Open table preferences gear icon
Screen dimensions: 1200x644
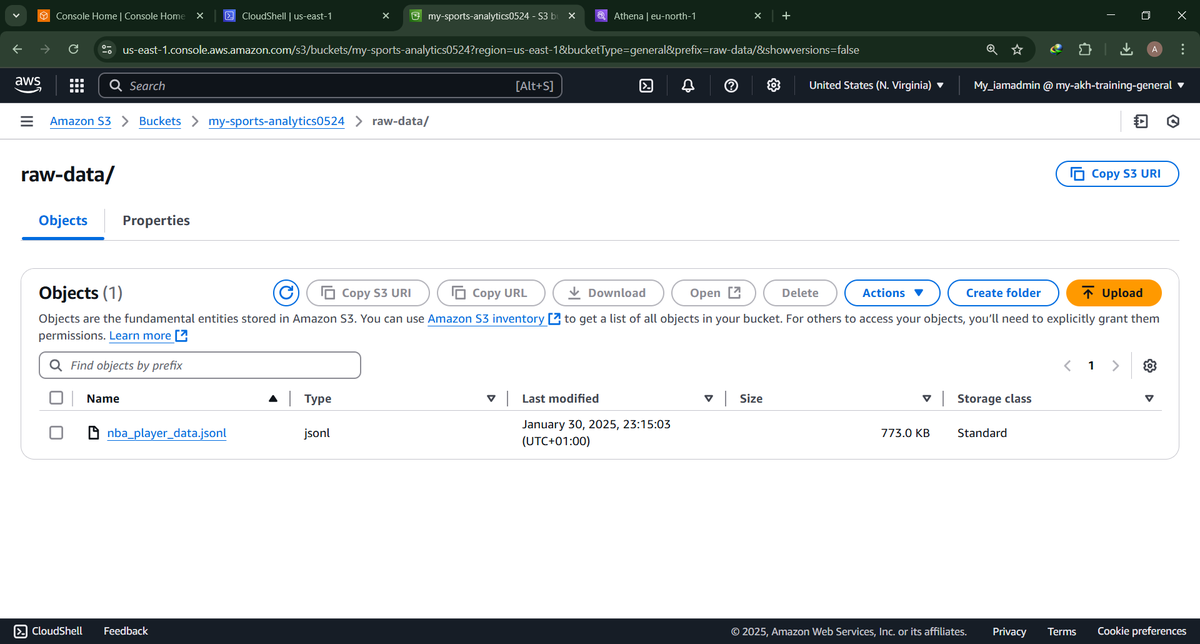[x=1150, y=366]
